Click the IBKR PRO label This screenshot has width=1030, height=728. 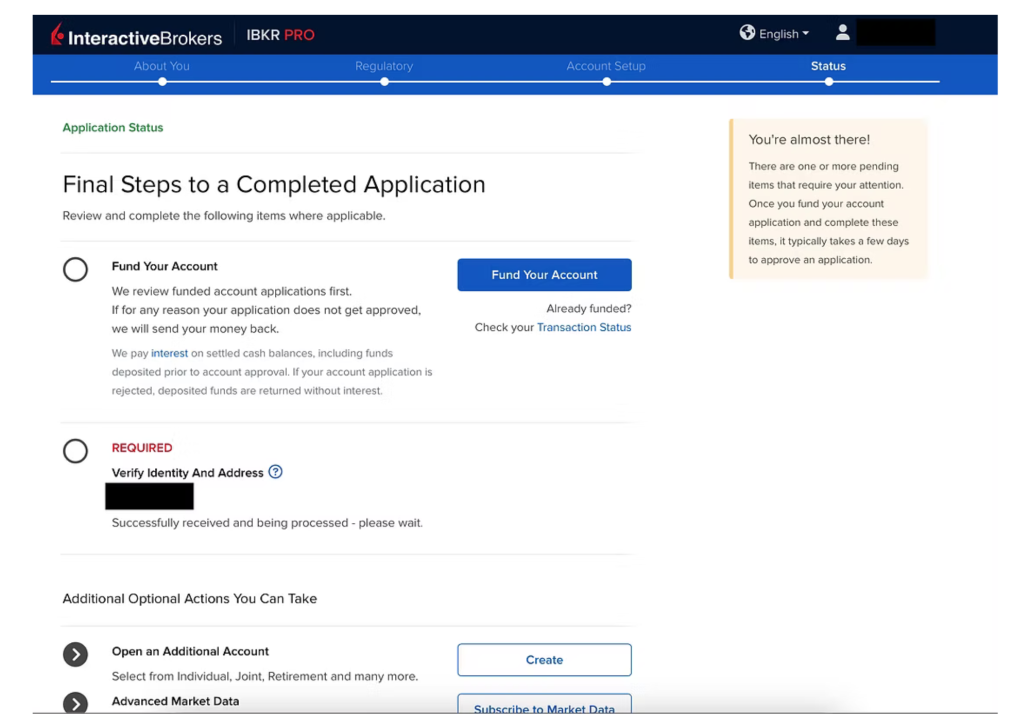(x=280, y=35)
